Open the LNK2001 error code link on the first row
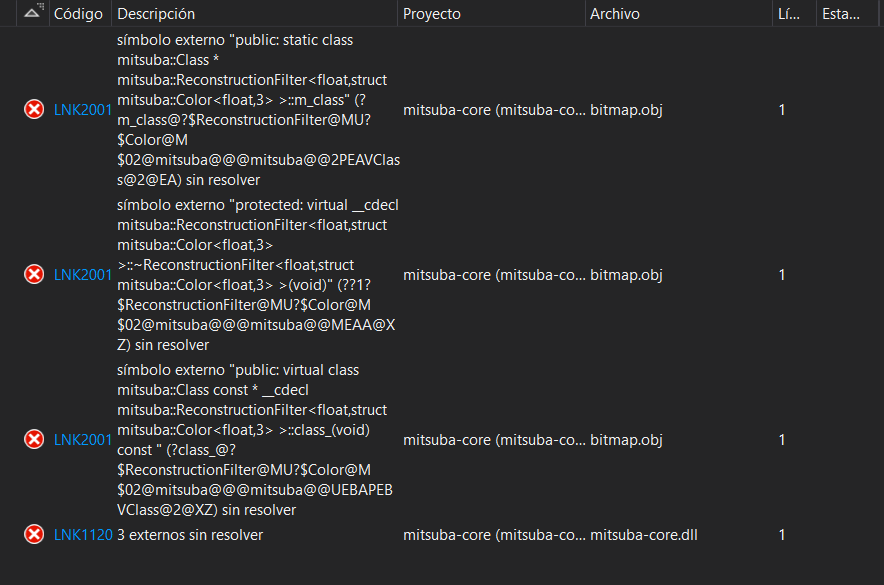The width and height of the screenshot is (884, 585). [81, 109]
